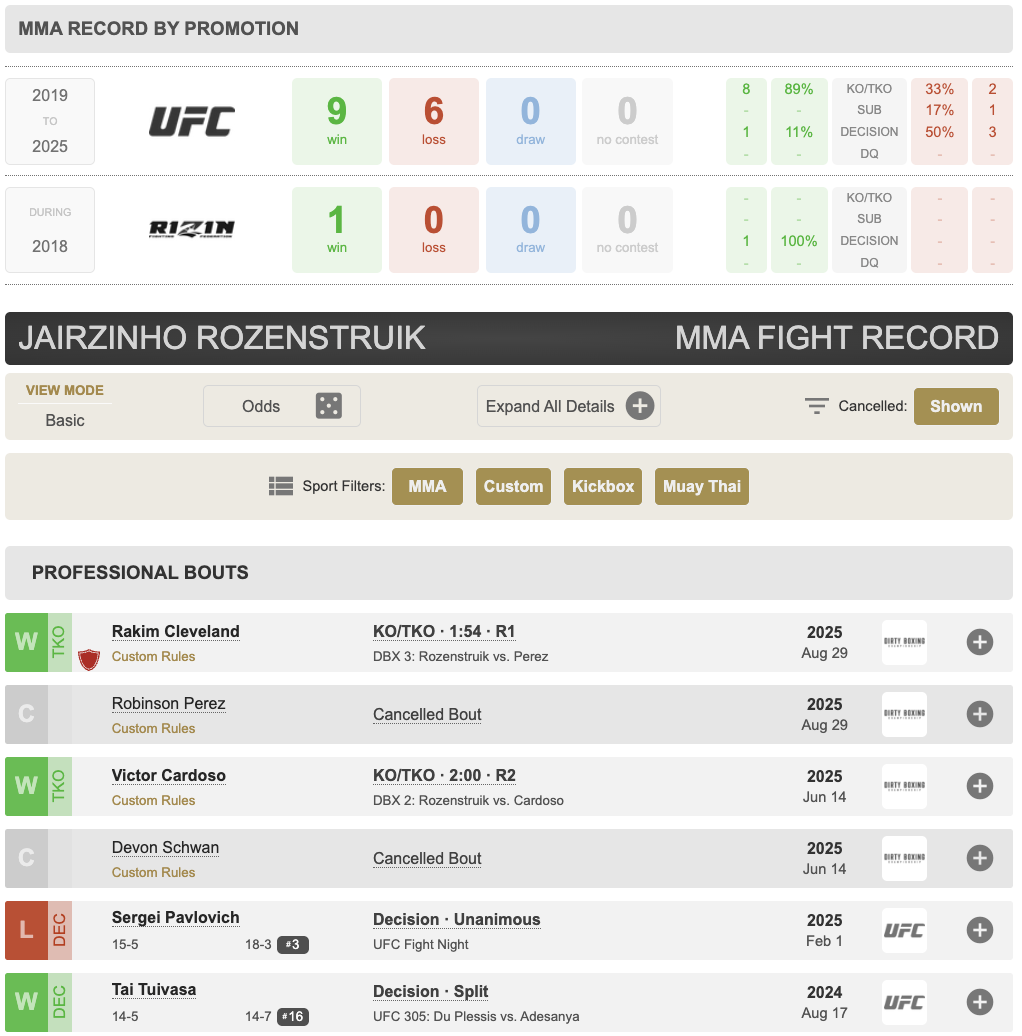This screenshot has height=1036, width=1022.
Task: Expand the Tai Tuivasa fight details
Action: (x=979, y=1002)
